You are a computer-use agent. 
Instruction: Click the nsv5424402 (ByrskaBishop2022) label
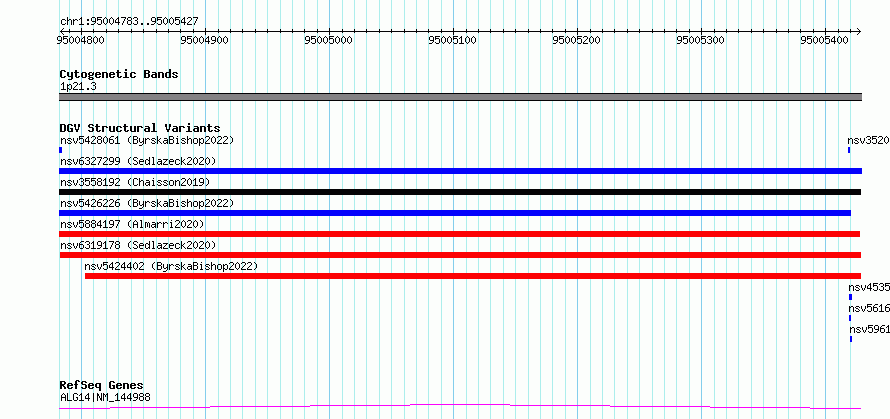tap(171, 266)
